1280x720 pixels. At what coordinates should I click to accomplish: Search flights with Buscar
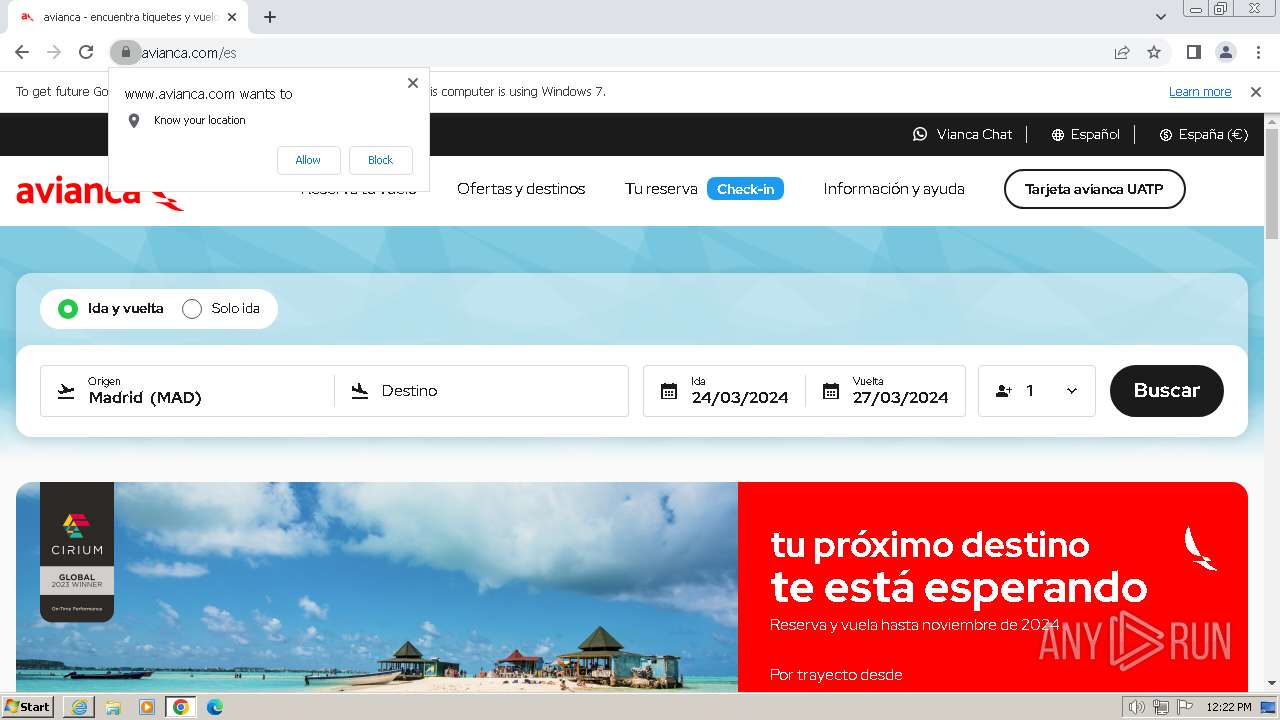coord(1167,390)
